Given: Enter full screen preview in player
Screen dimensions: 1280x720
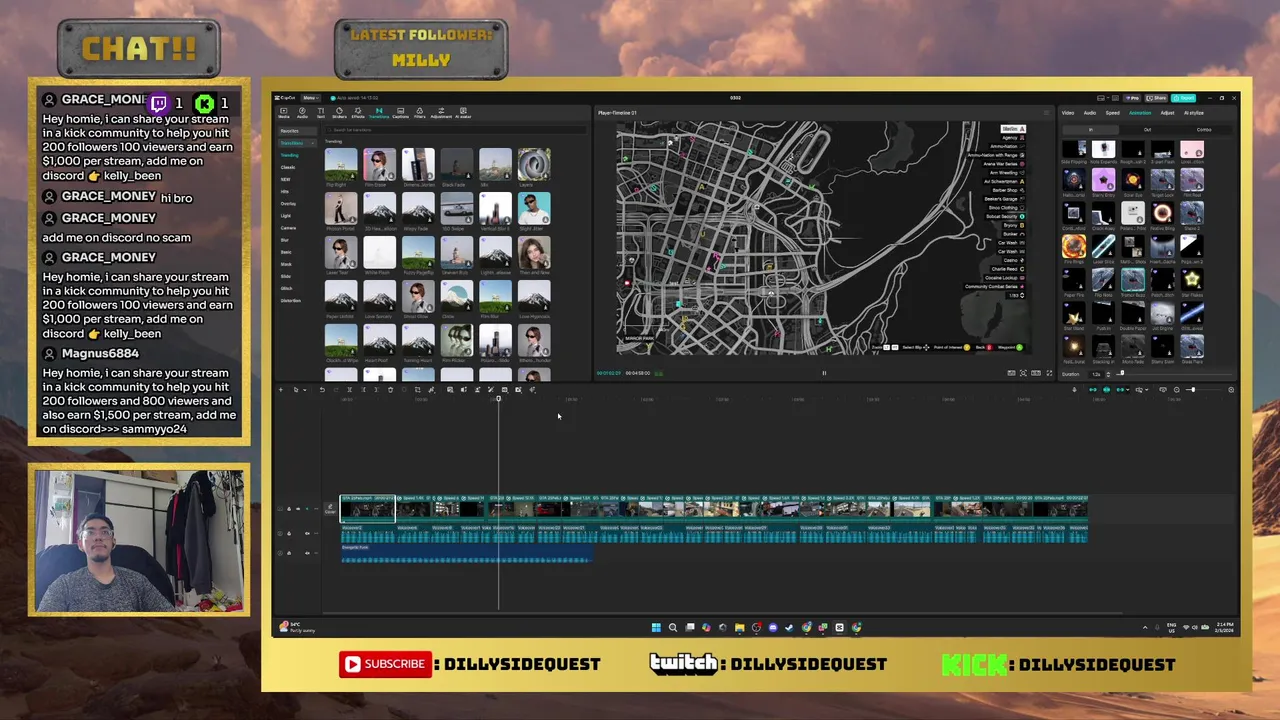Looking at the screenshot, I should pos(1049,373).
